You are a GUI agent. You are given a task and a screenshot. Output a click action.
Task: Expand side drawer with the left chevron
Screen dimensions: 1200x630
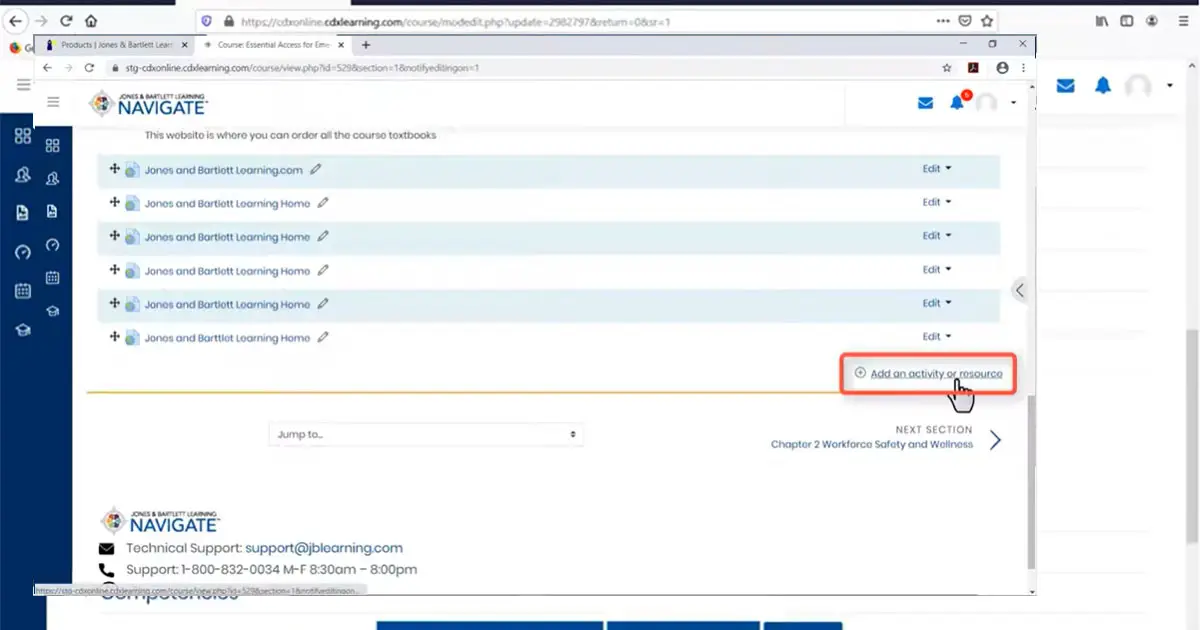coord(1019,291)
